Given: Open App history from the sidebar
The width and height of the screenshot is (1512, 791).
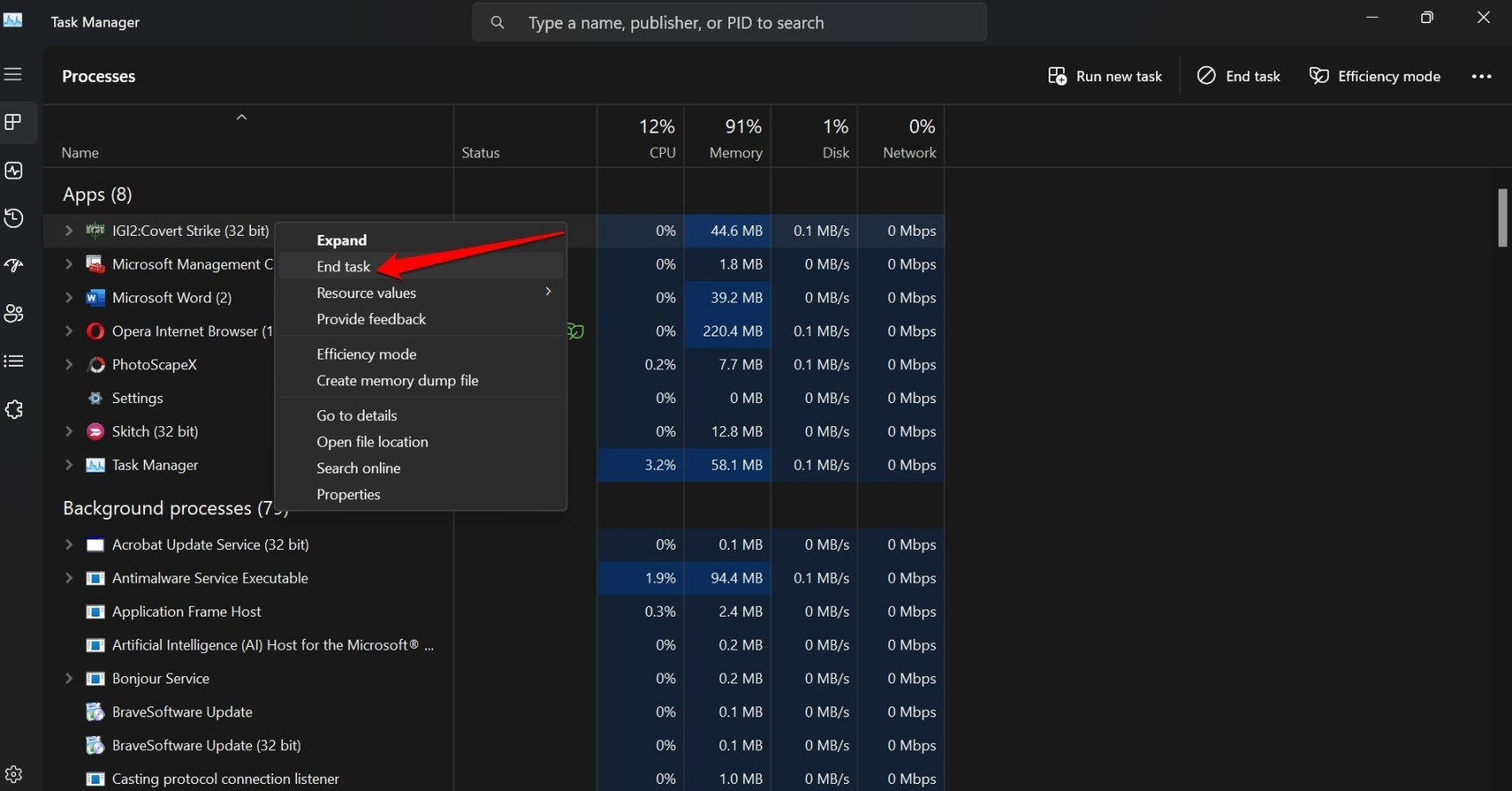Looking at the screenshot, I should pyautogui.click(x=14, y=218).
